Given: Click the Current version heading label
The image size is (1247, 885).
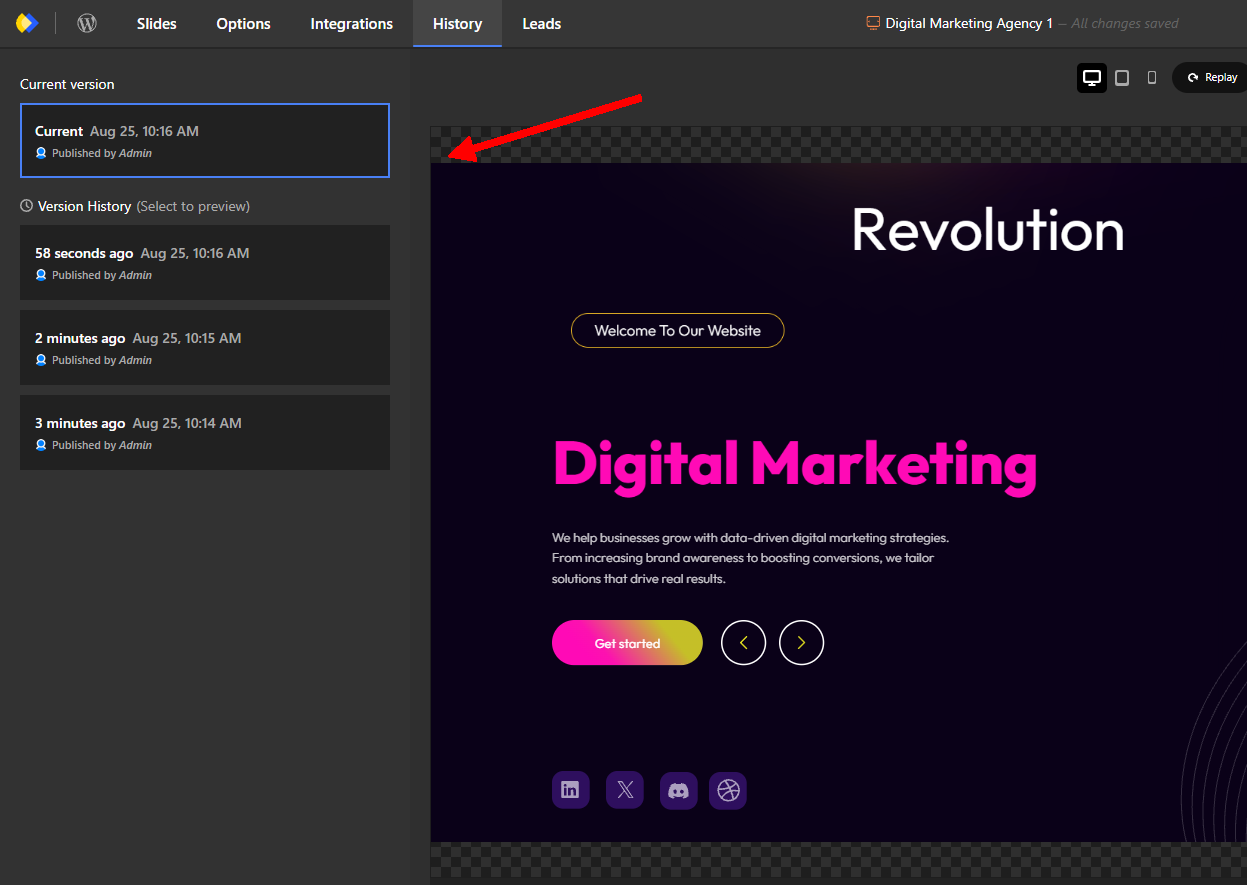Looking at the screenshot, I should (67, 84).
